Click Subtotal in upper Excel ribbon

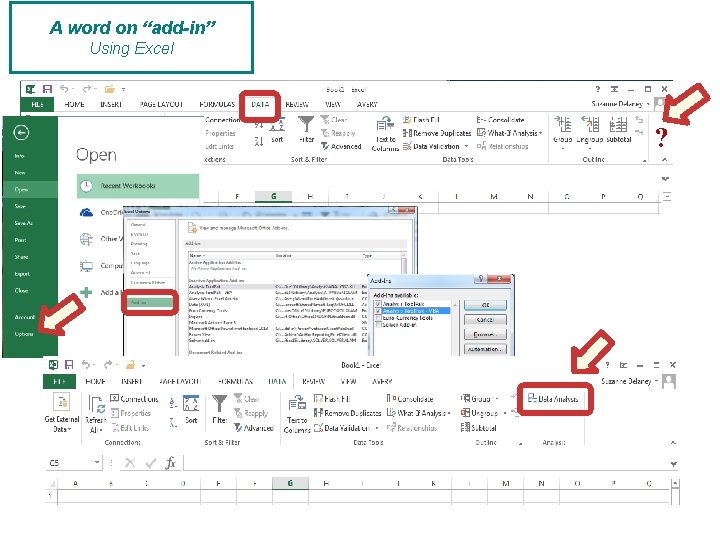pos(619,129)
